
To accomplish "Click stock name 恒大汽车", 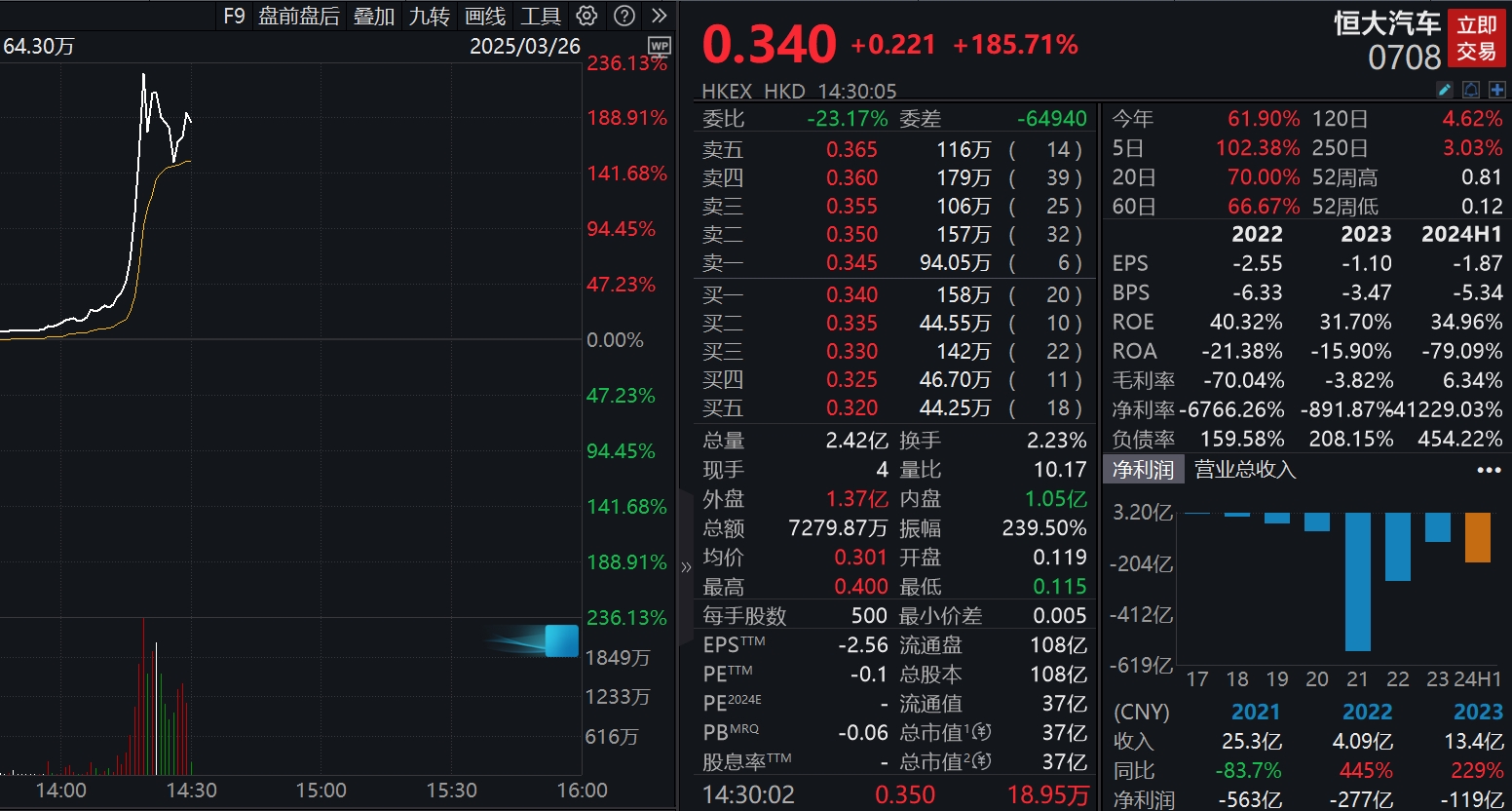I will (x=1387, y=23).
